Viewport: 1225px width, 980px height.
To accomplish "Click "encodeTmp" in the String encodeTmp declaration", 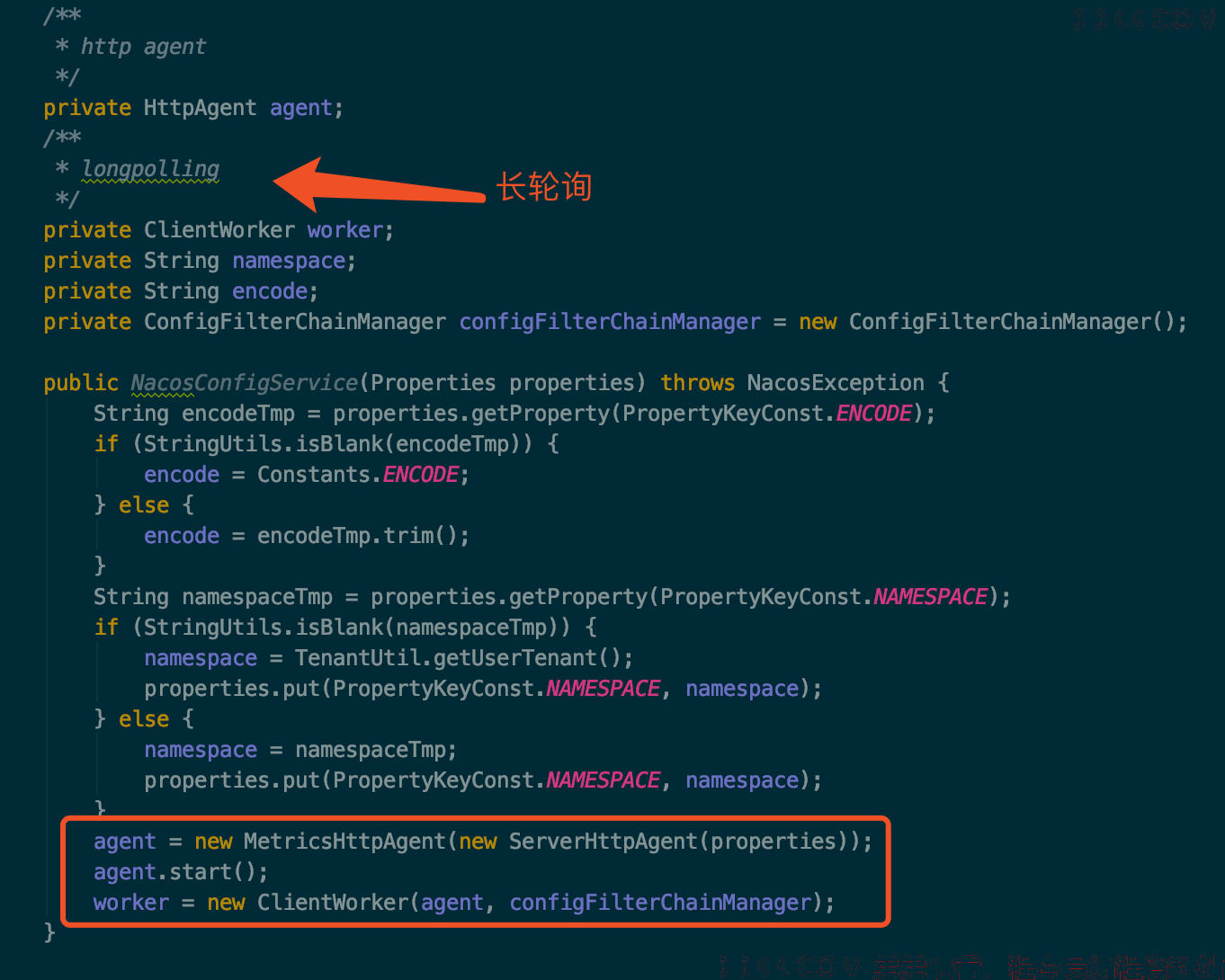I will [x=238, y=414].
